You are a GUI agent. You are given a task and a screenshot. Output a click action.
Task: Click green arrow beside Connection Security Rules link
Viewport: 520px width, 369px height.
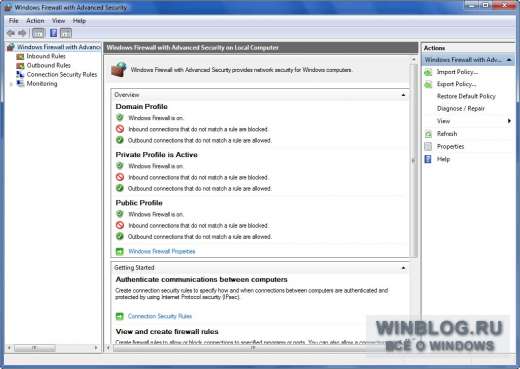[120, 316]
